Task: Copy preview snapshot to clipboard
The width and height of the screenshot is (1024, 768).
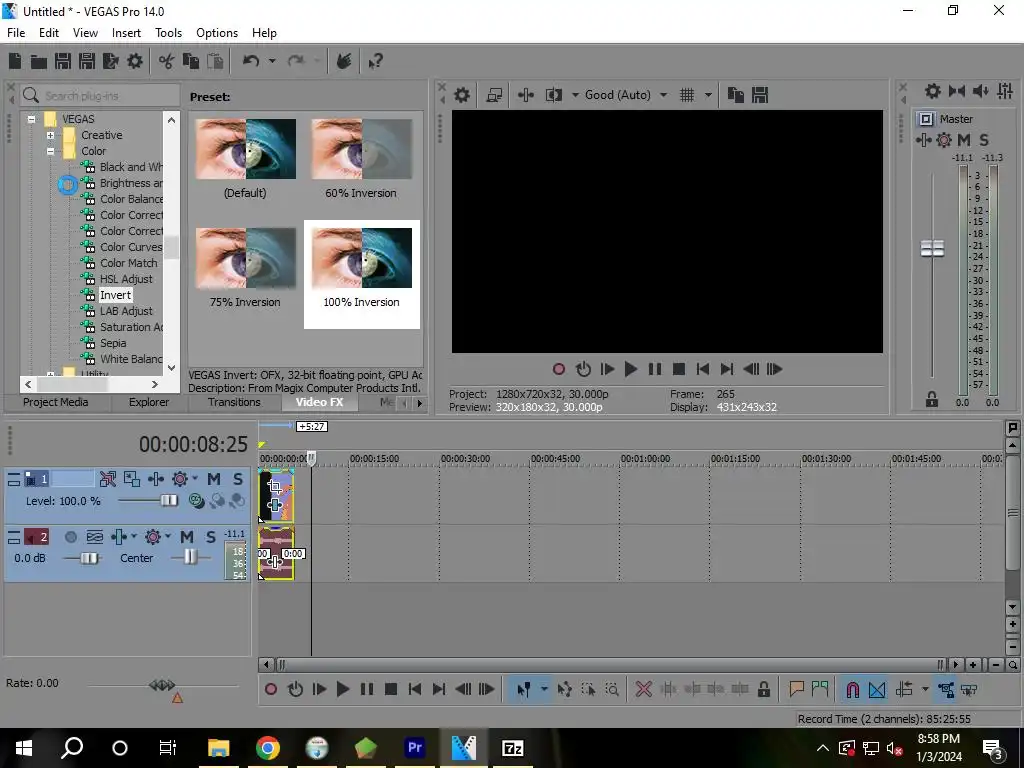Action: pos(736,95)
